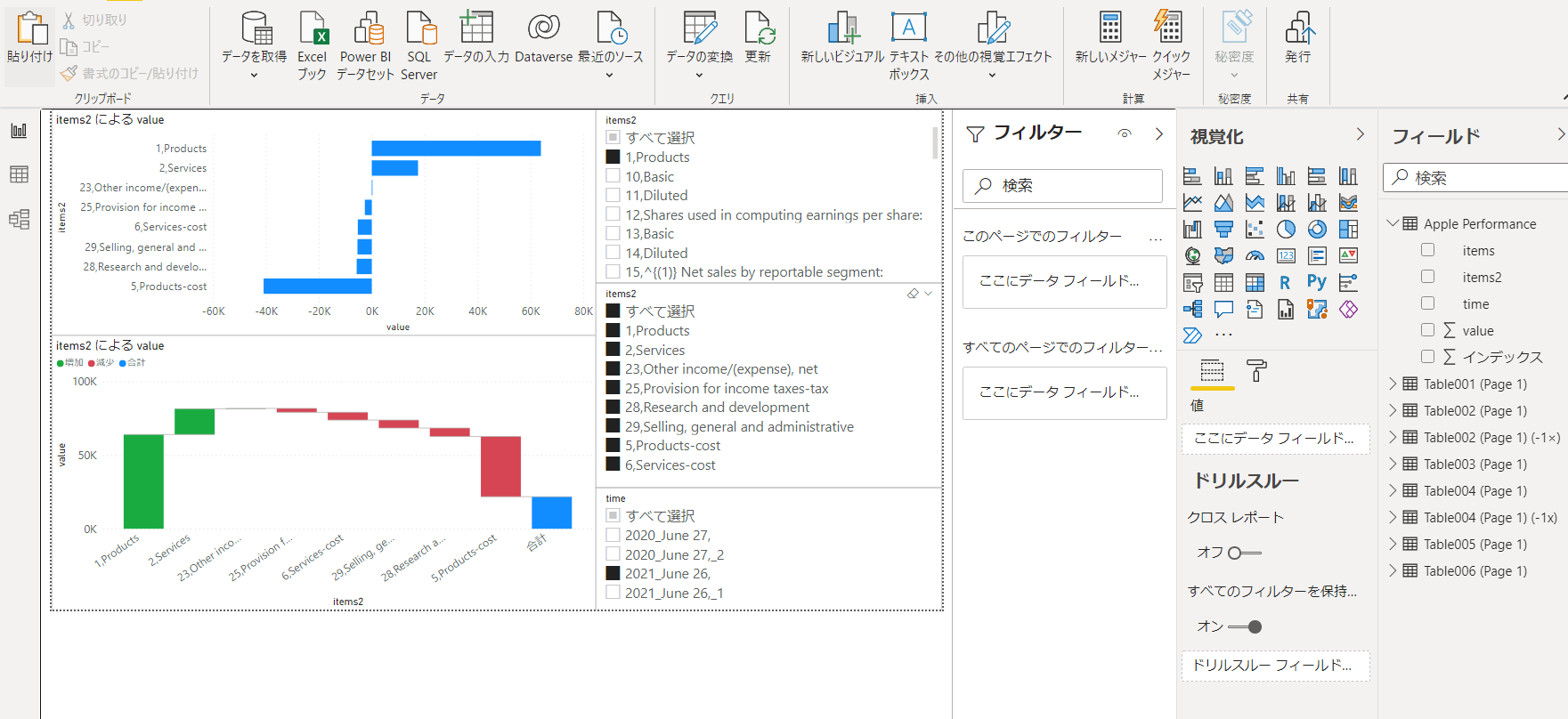The height and width of the screenshot is (719, 1568).
Task: Import from an Excel ブック
Action: 313,44
